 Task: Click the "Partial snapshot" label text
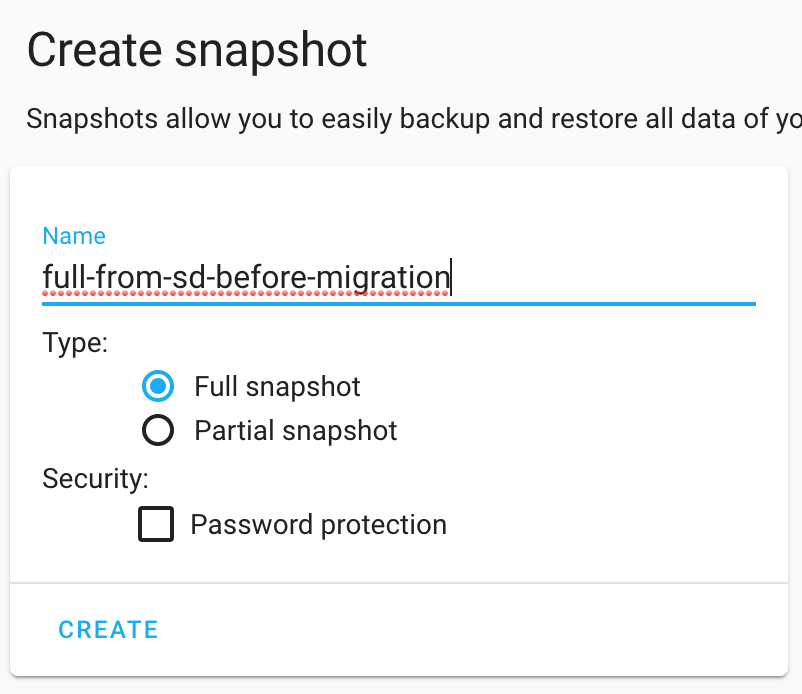pos(296,431)
